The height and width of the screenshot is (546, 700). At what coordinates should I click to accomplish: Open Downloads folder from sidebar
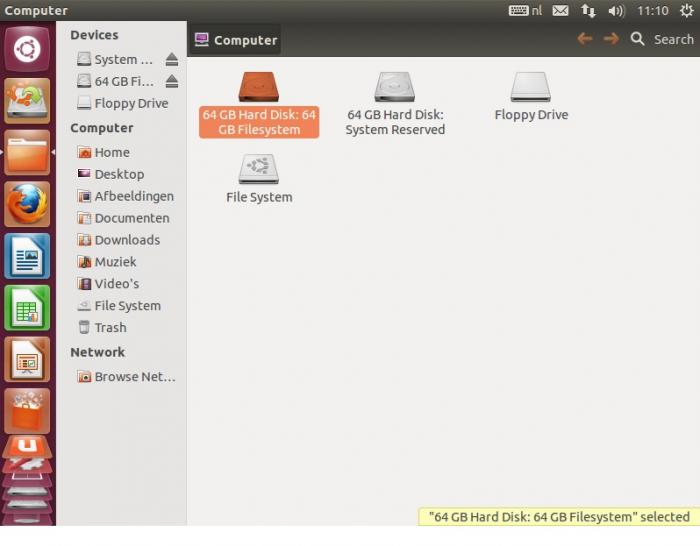click(118, 240)
